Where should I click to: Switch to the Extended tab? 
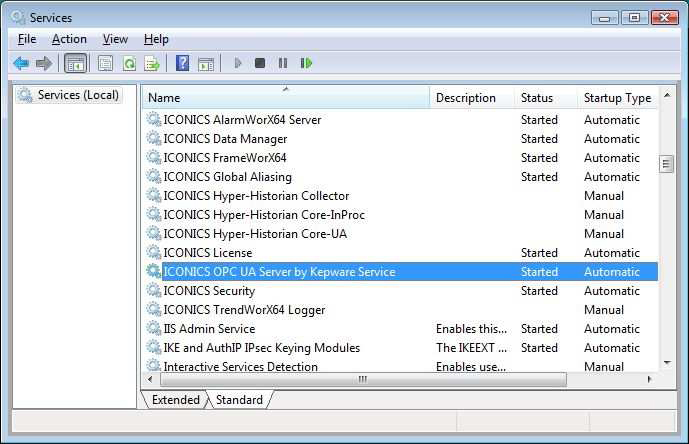175,400
